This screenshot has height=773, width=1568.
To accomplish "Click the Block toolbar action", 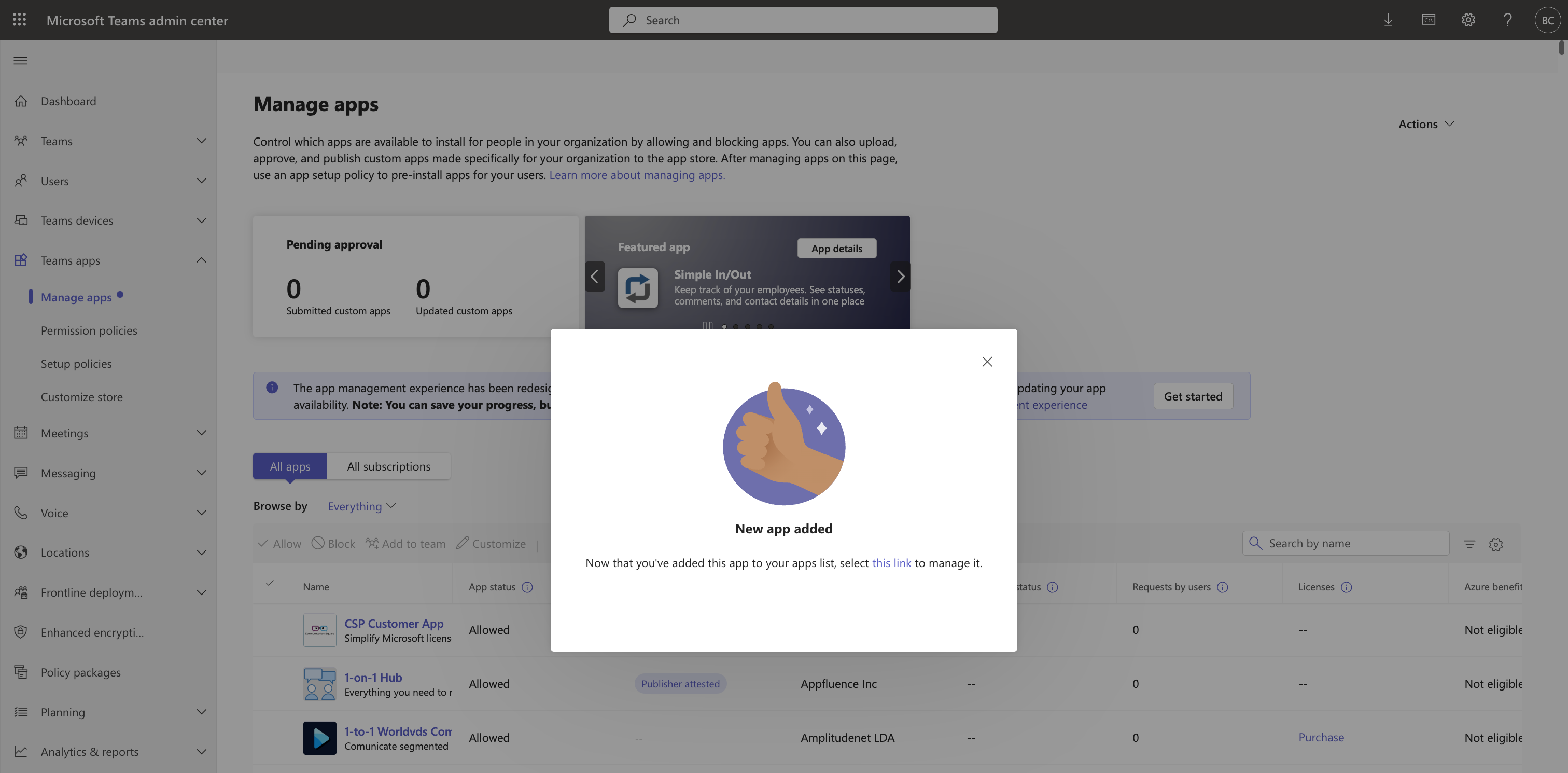I will (x=333, y=543).
